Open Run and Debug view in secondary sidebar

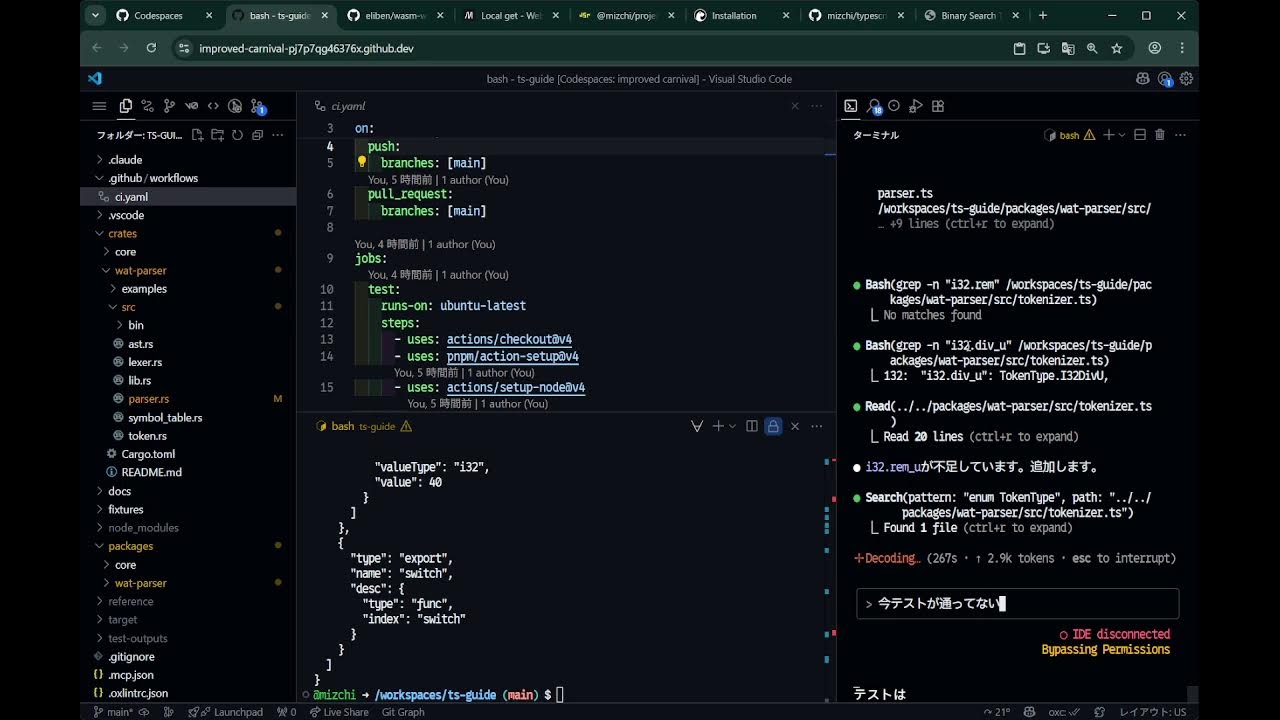pos(917,106)
